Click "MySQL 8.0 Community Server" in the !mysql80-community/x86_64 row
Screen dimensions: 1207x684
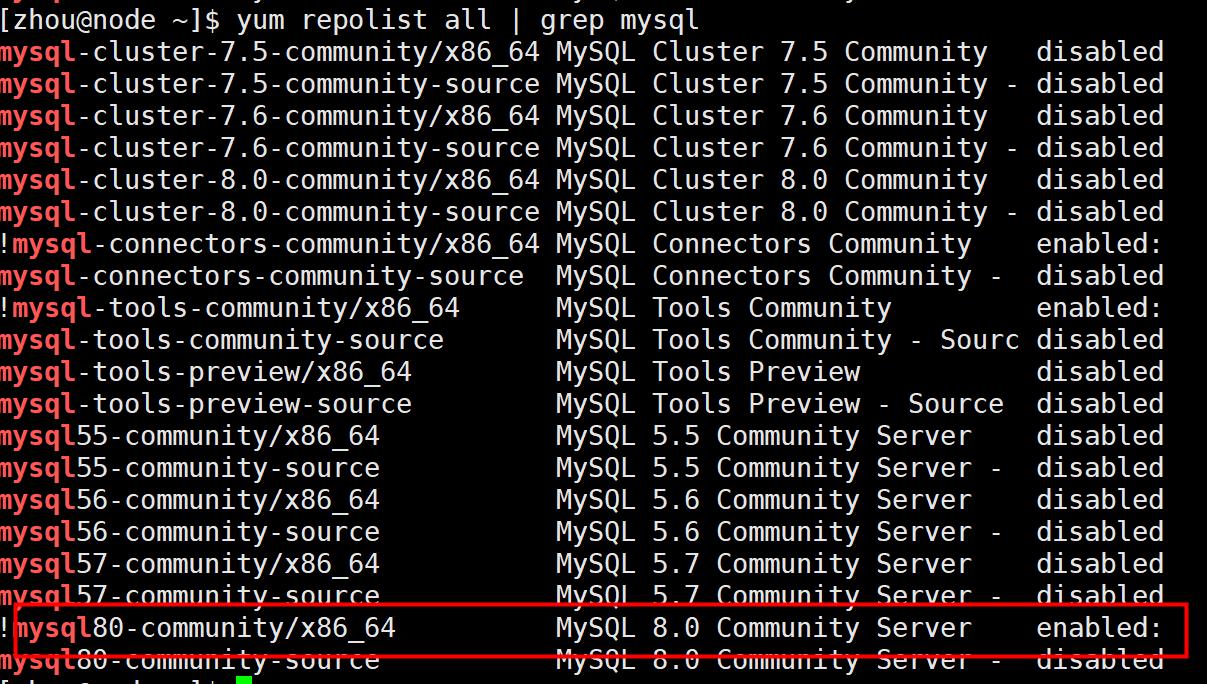(764, 628)
